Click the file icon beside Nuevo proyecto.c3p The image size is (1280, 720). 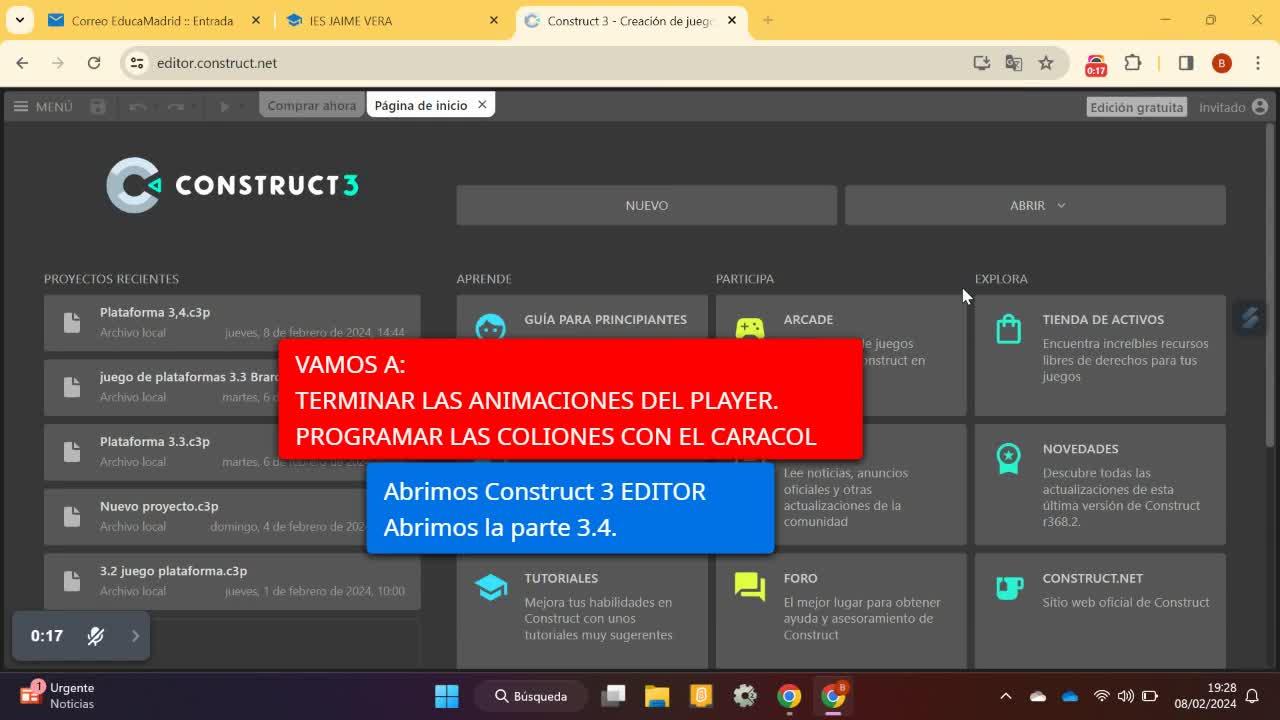pos(72,516)
